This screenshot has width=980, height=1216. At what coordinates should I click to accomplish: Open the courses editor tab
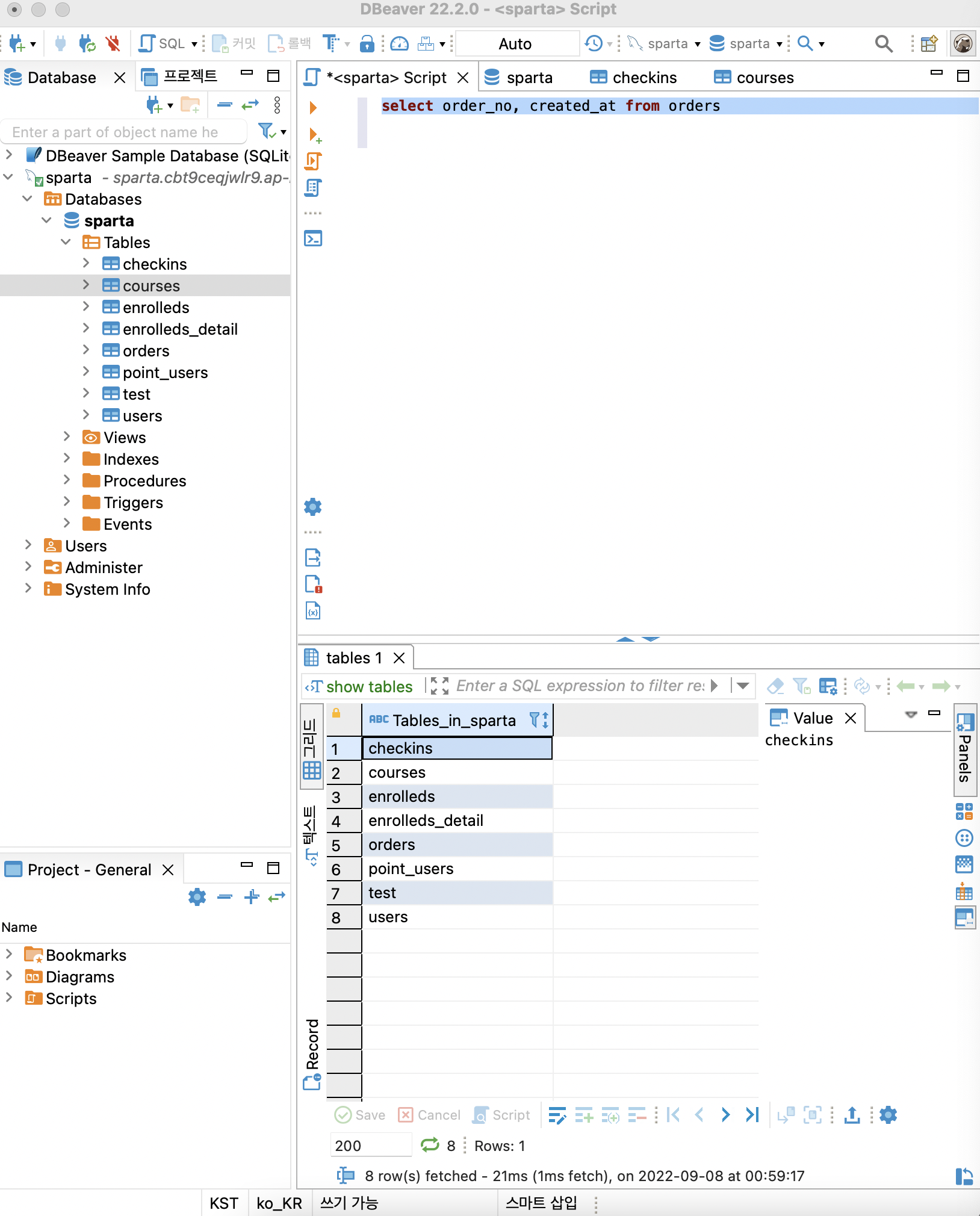[754, 78]
